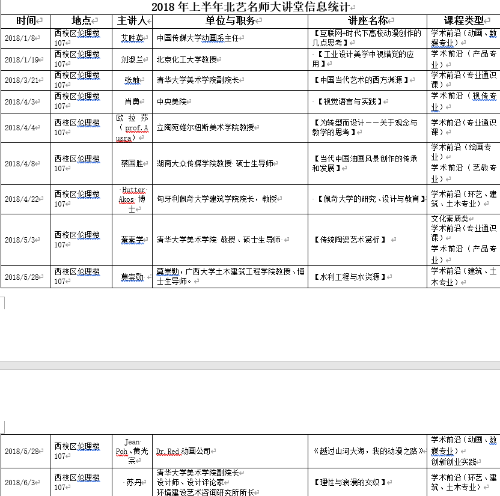Click the speaker cell Hutter Akos 博士
Image resolution: width=500 pixels, height=496 pixels.
point(132,199)
